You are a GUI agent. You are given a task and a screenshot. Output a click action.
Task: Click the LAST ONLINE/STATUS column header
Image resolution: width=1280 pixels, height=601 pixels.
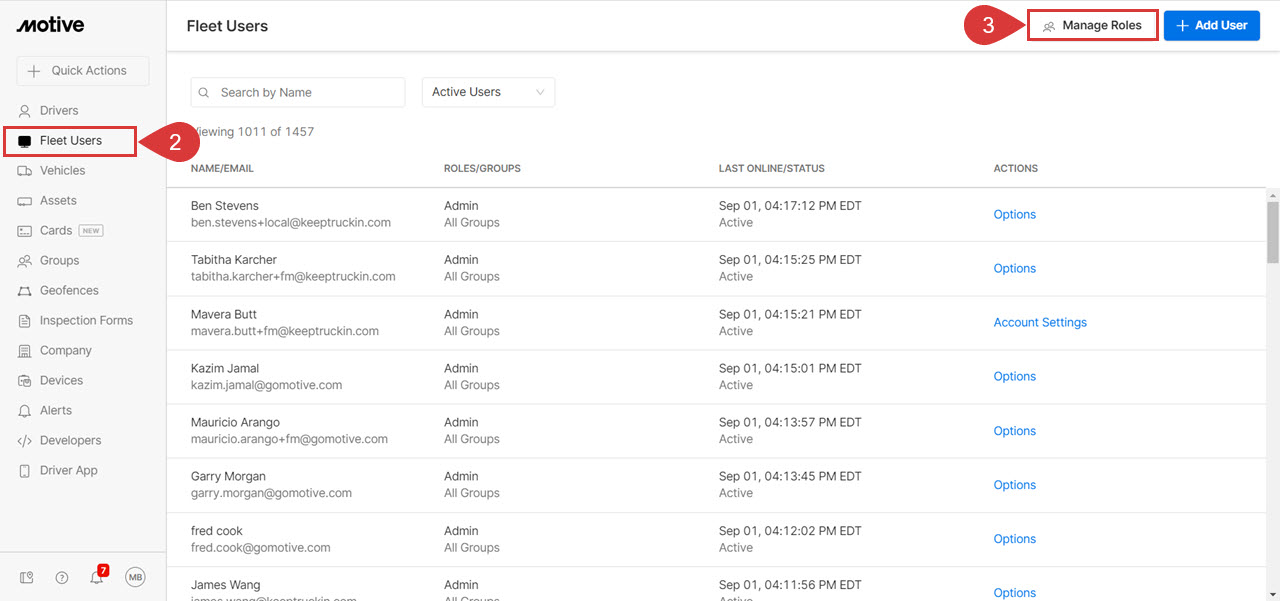(x=771, y=169)
